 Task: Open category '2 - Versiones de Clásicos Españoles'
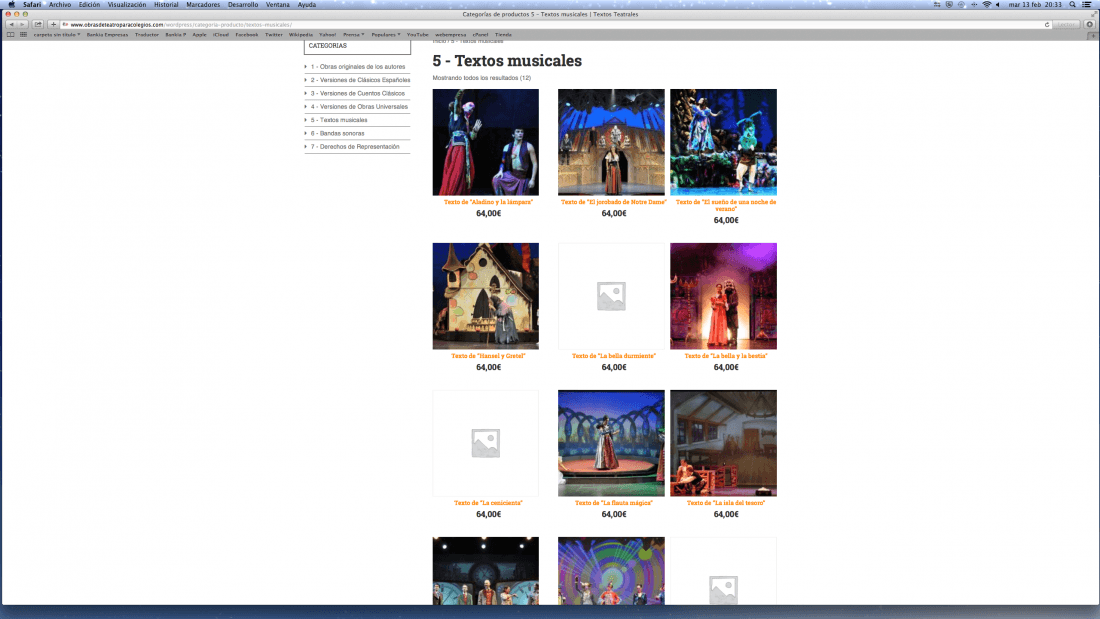[361, 80]
